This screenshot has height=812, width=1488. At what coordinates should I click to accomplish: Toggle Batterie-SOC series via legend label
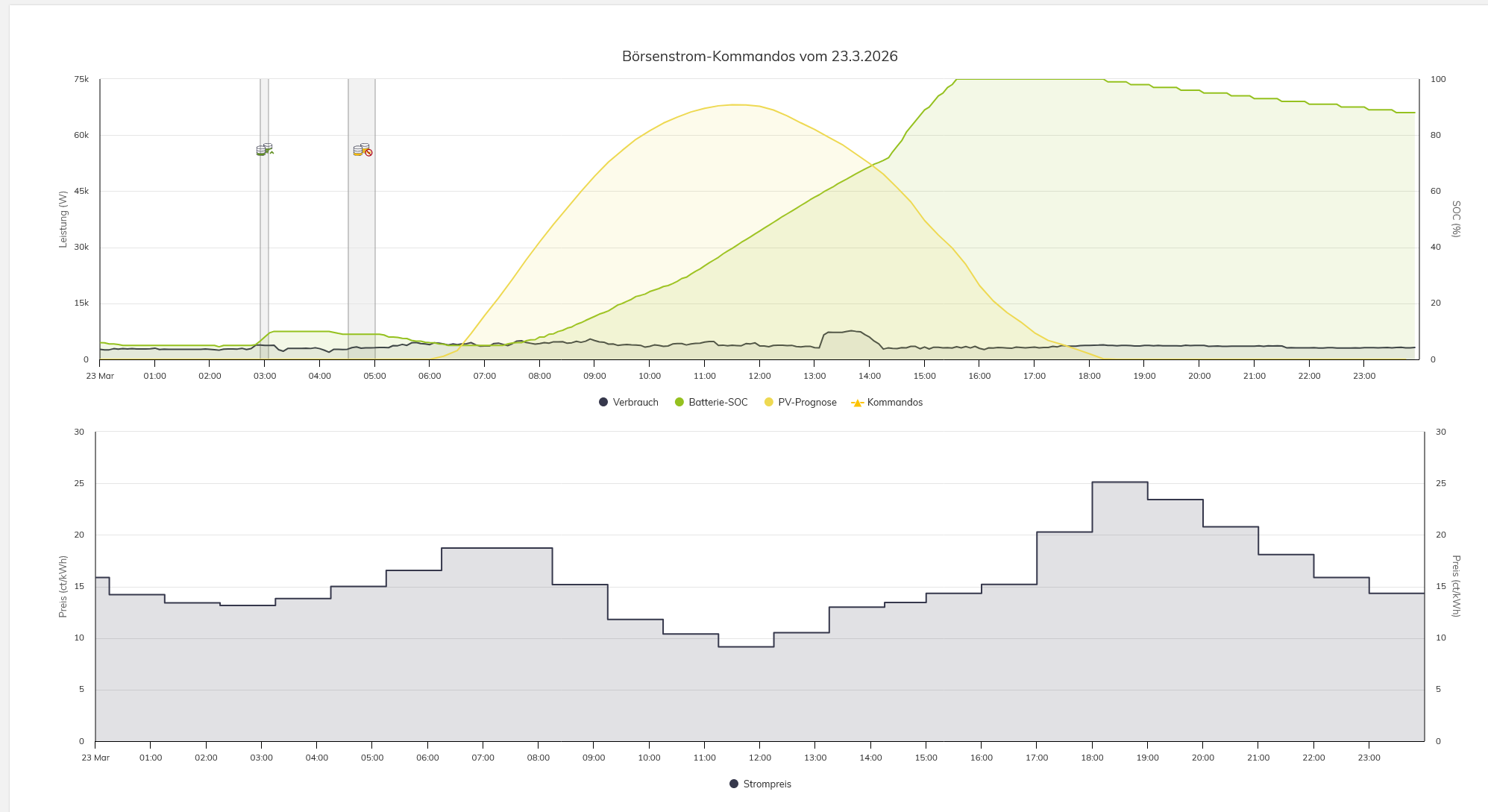[718, 403]
